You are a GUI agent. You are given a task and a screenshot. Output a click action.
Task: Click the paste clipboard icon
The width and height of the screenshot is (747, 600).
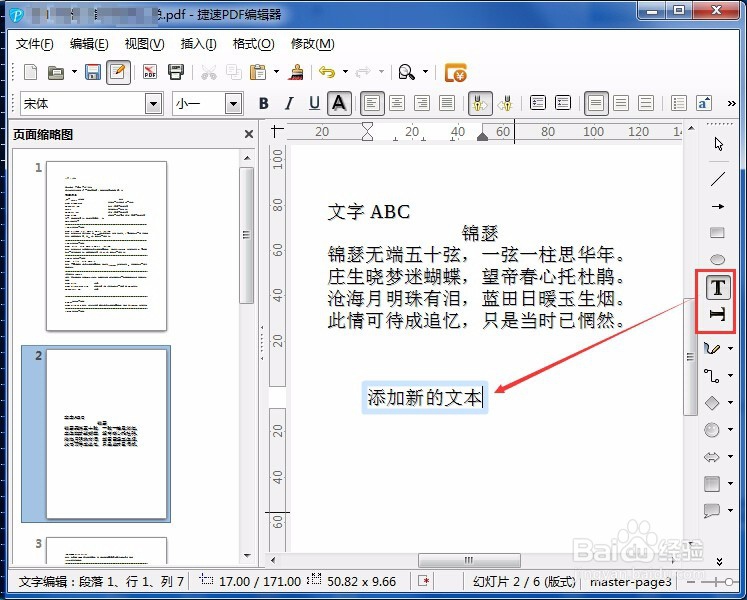click(258, 72)
